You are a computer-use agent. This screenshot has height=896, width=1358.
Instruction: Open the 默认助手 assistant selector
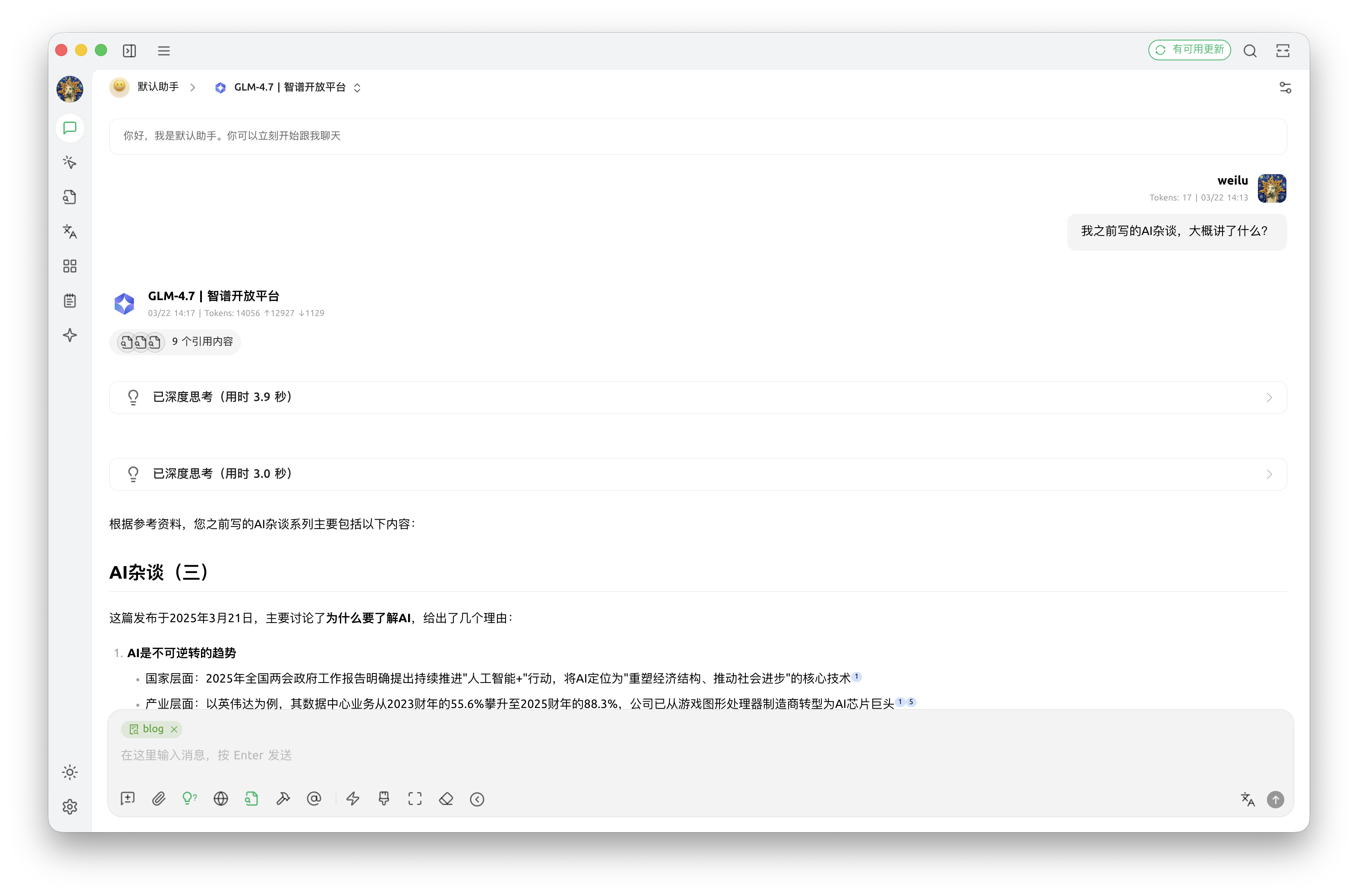145,88
